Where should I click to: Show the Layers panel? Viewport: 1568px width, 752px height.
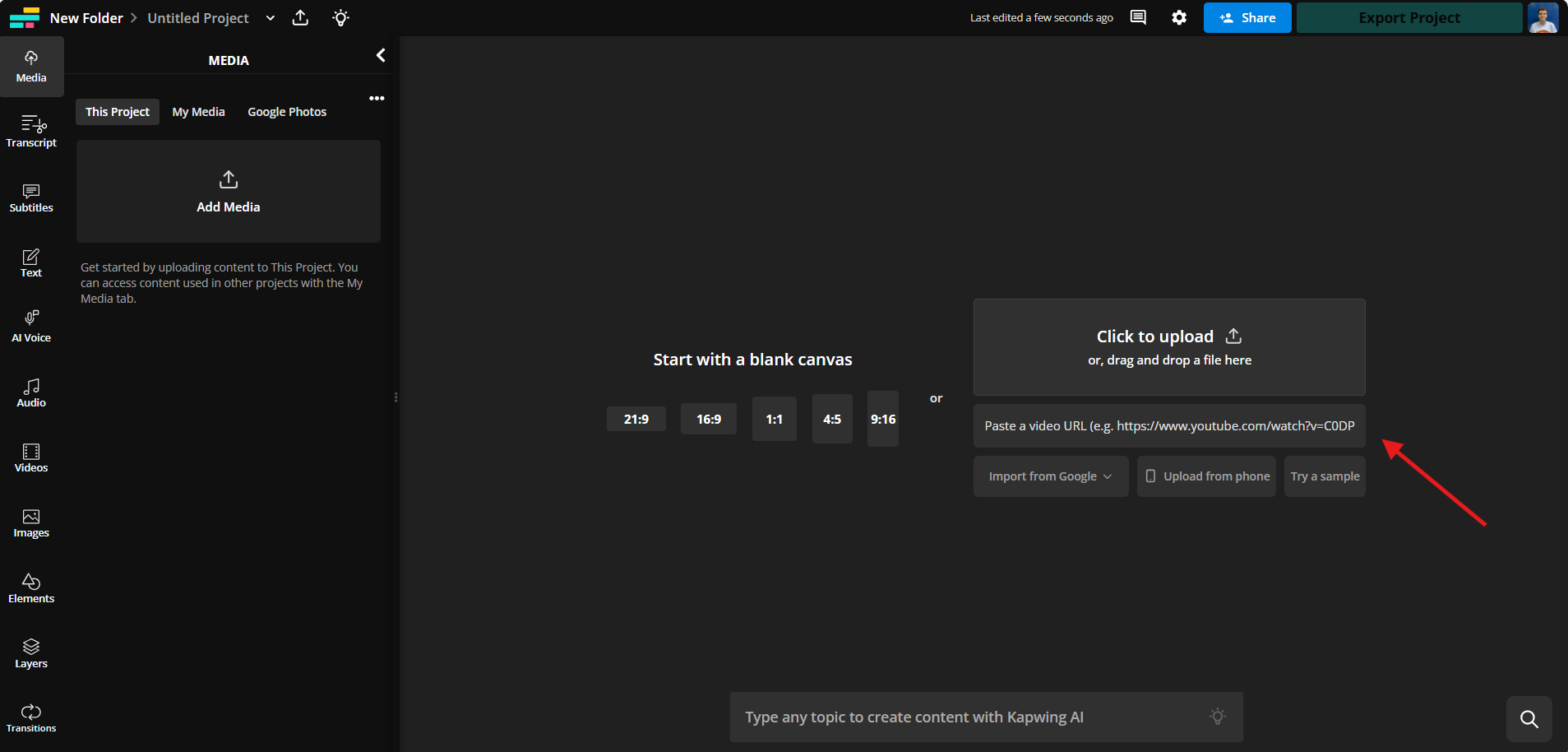[31, 652]
